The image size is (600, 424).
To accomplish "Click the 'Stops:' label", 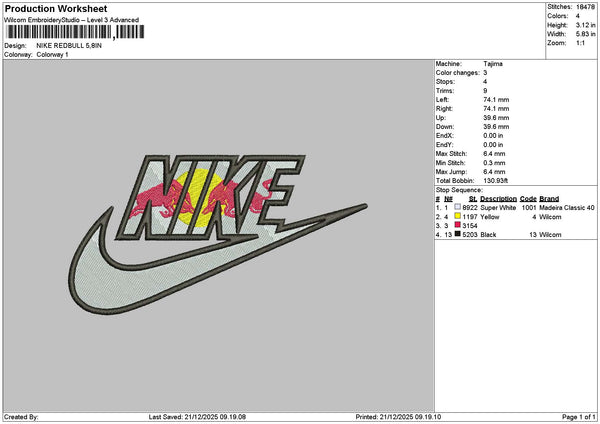I will 445,82.
